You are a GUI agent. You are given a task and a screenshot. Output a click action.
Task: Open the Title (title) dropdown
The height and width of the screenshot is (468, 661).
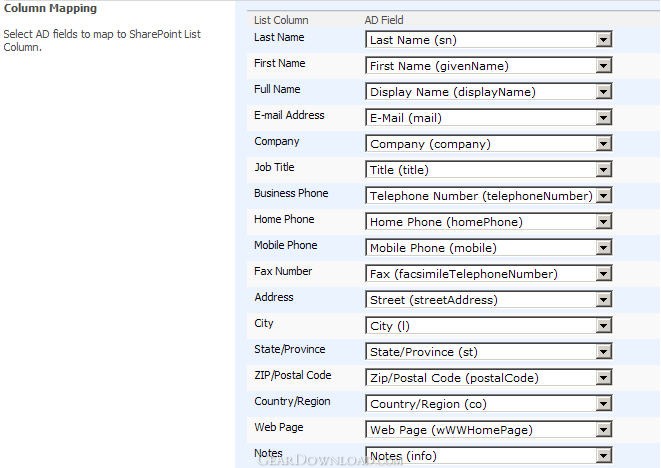pyautogui.click(x=489, y=170)
